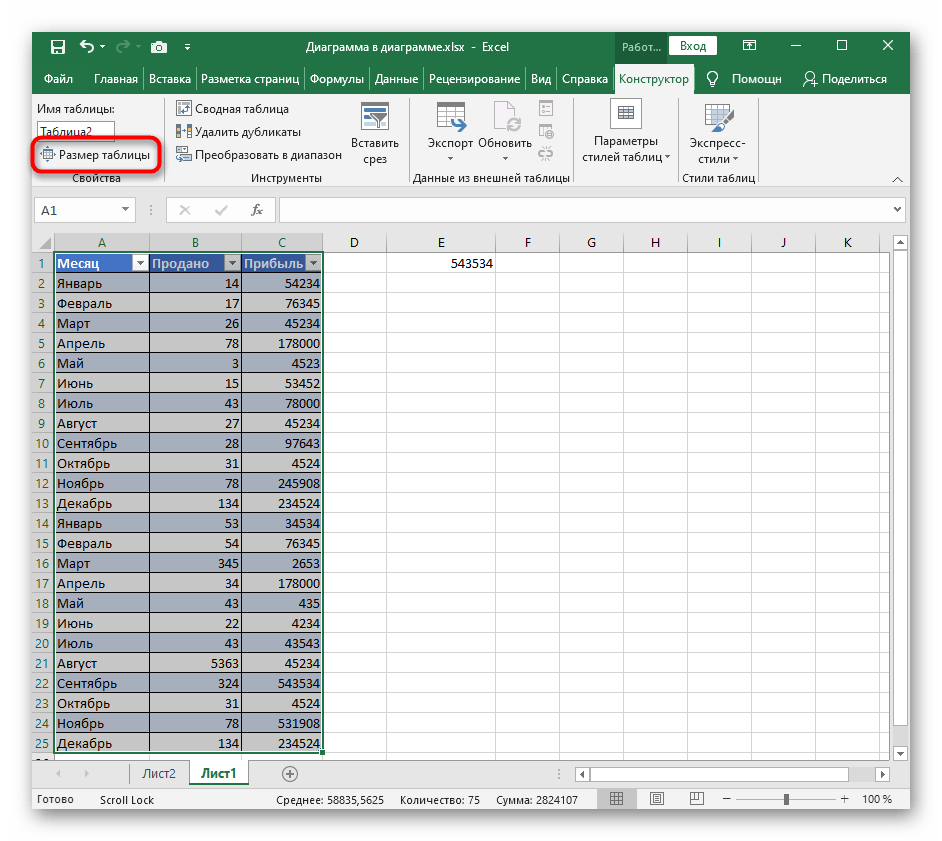The height and width of the screenshot is (841, 942).
Task: Click the Размер таблицы button
Action: point(96,155)
